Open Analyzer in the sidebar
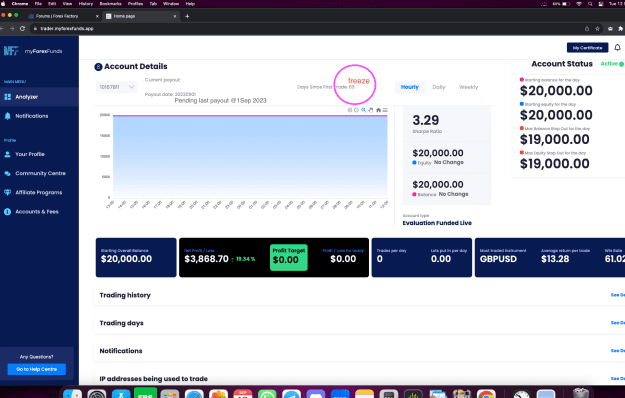Screen dimensions: 625x398 click(39, 97)
